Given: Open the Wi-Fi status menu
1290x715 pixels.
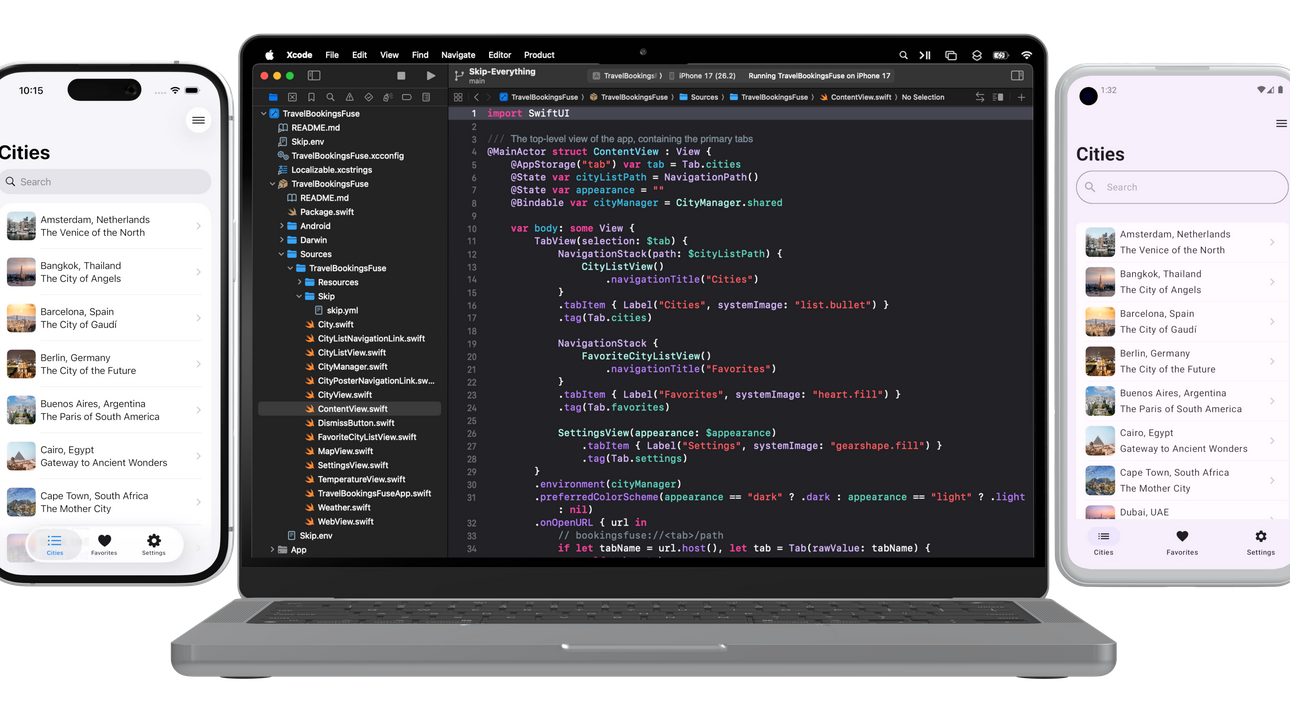Looking at the screenshot, I should (x=1026, y=56).
